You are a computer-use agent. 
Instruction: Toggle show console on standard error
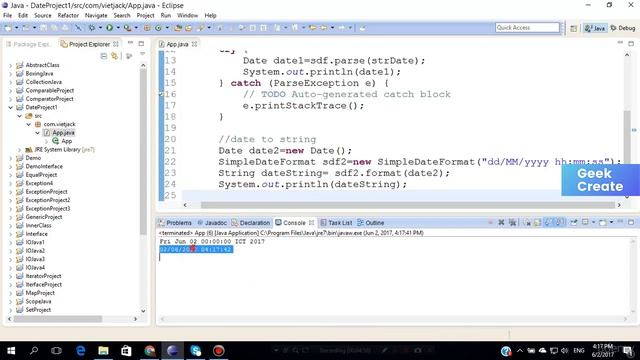pyautogui.click(x=559, y=222)
